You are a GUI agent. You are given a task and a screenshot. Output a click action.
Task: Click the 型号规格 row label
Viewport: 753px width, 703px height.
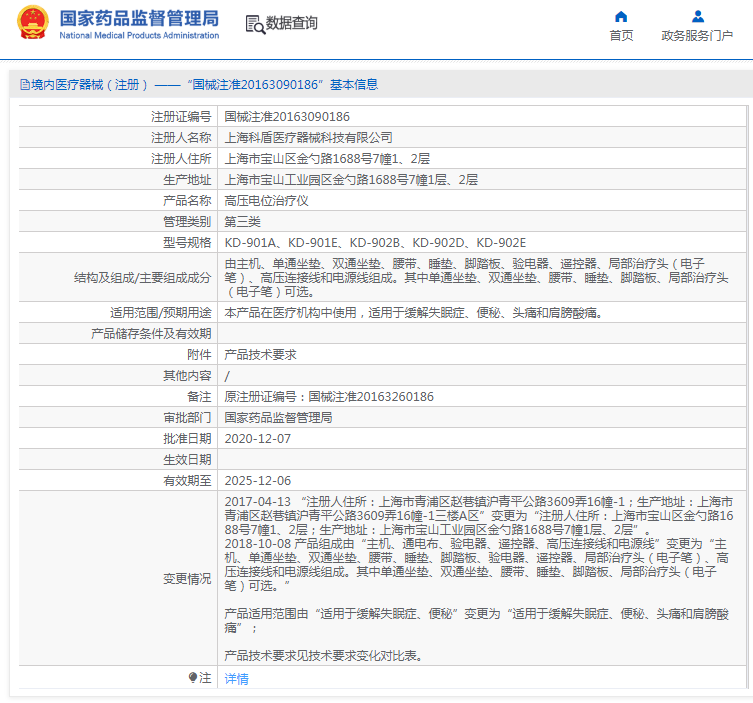[x=187, y=243]
